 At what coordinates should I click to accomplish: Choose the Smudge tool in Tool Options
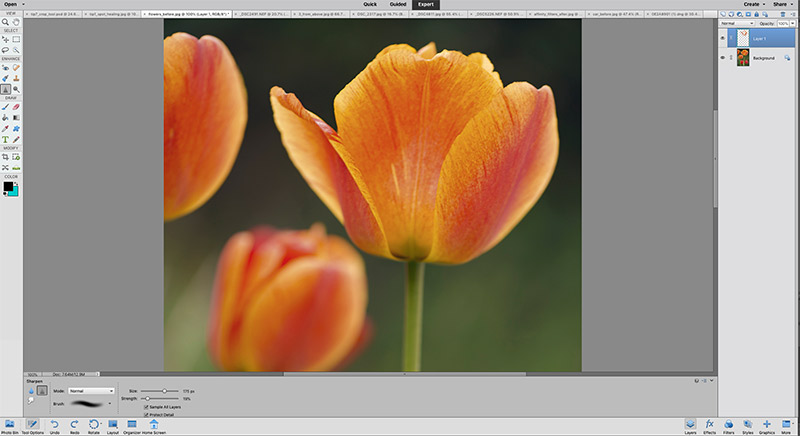coord(31,401)
